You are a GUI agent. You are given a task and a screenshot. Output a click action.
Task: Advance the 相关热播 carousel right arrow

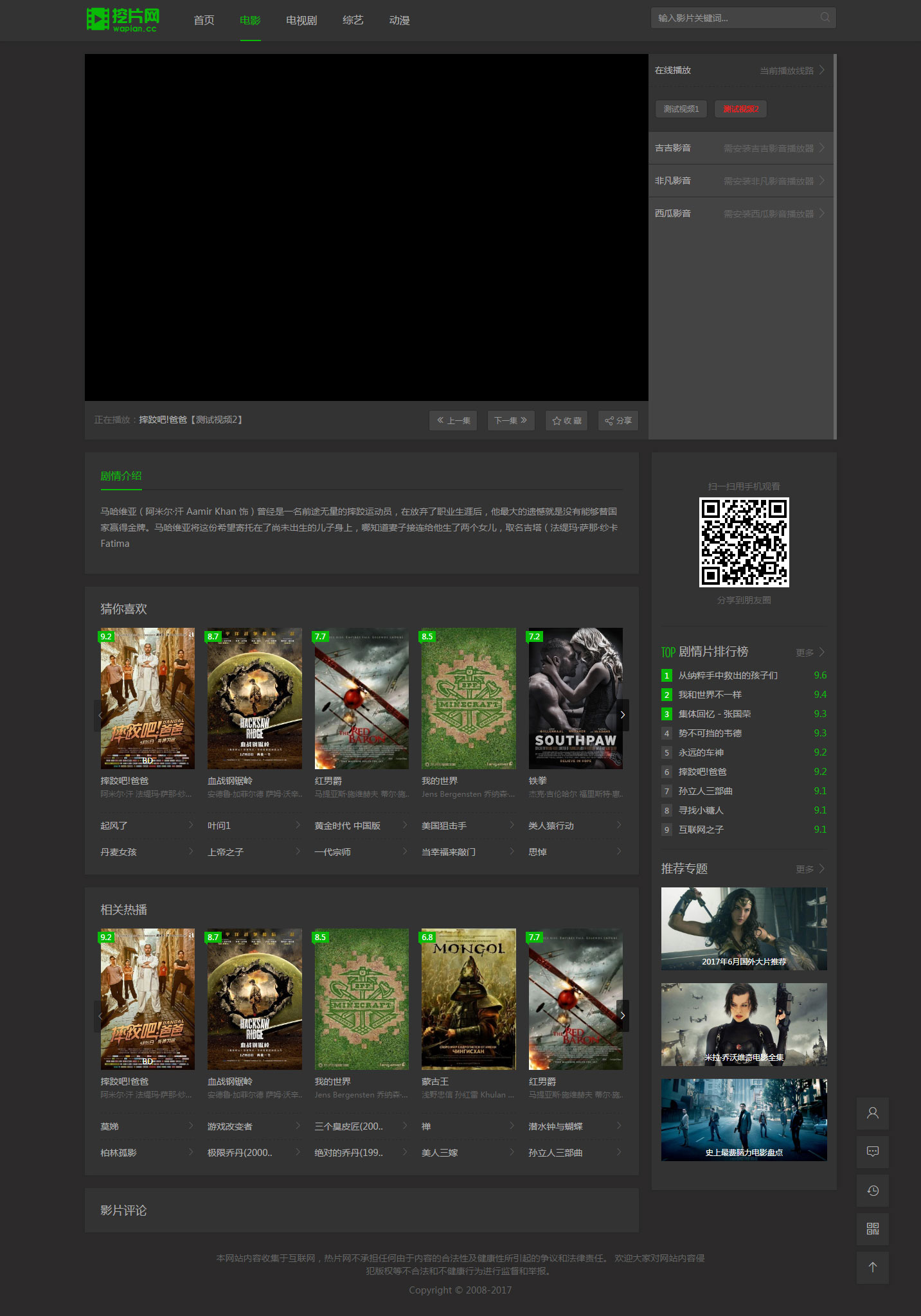point(622,1015)
